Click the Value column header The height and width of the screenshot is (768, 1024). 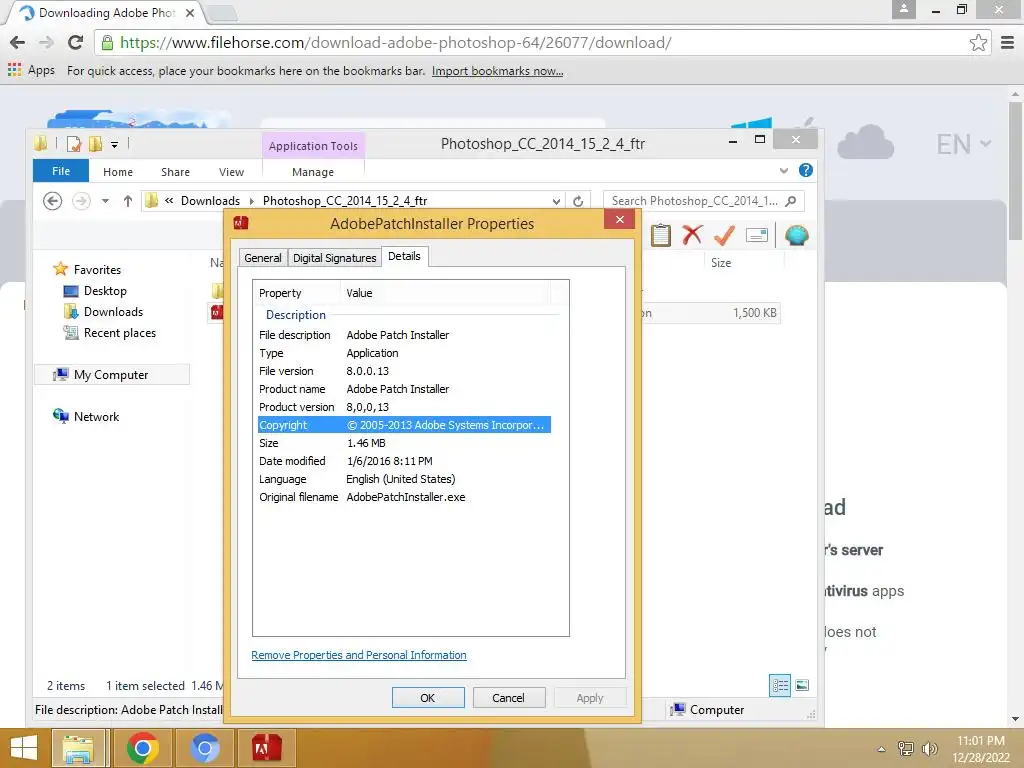coord(446,293)
